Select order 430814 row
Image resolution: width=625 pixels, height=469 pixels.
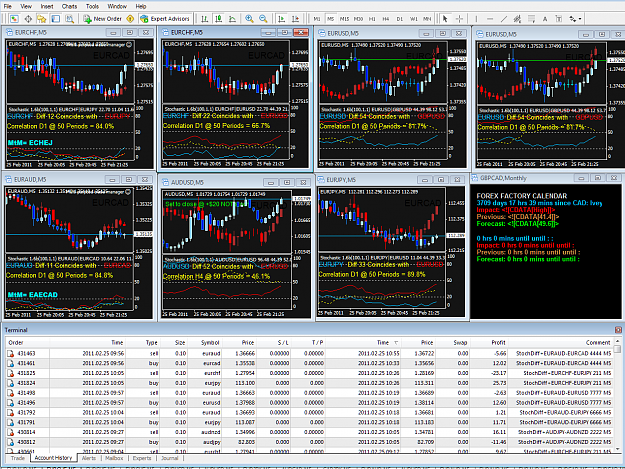tap(309, 432)
